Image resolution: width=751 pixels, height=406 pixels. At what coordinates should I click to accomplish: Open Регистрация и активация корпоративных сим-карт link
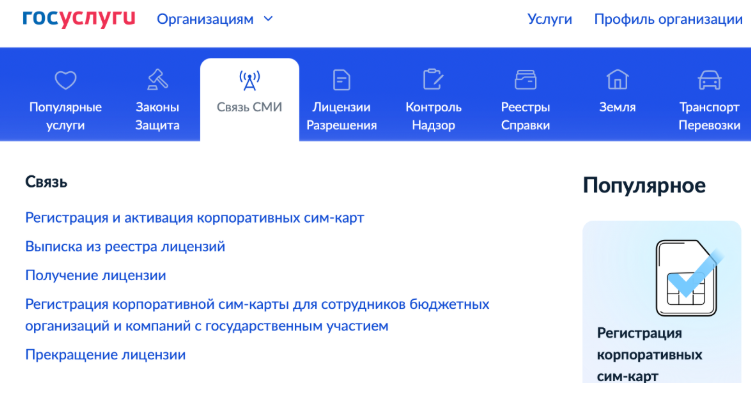[194, 217]
